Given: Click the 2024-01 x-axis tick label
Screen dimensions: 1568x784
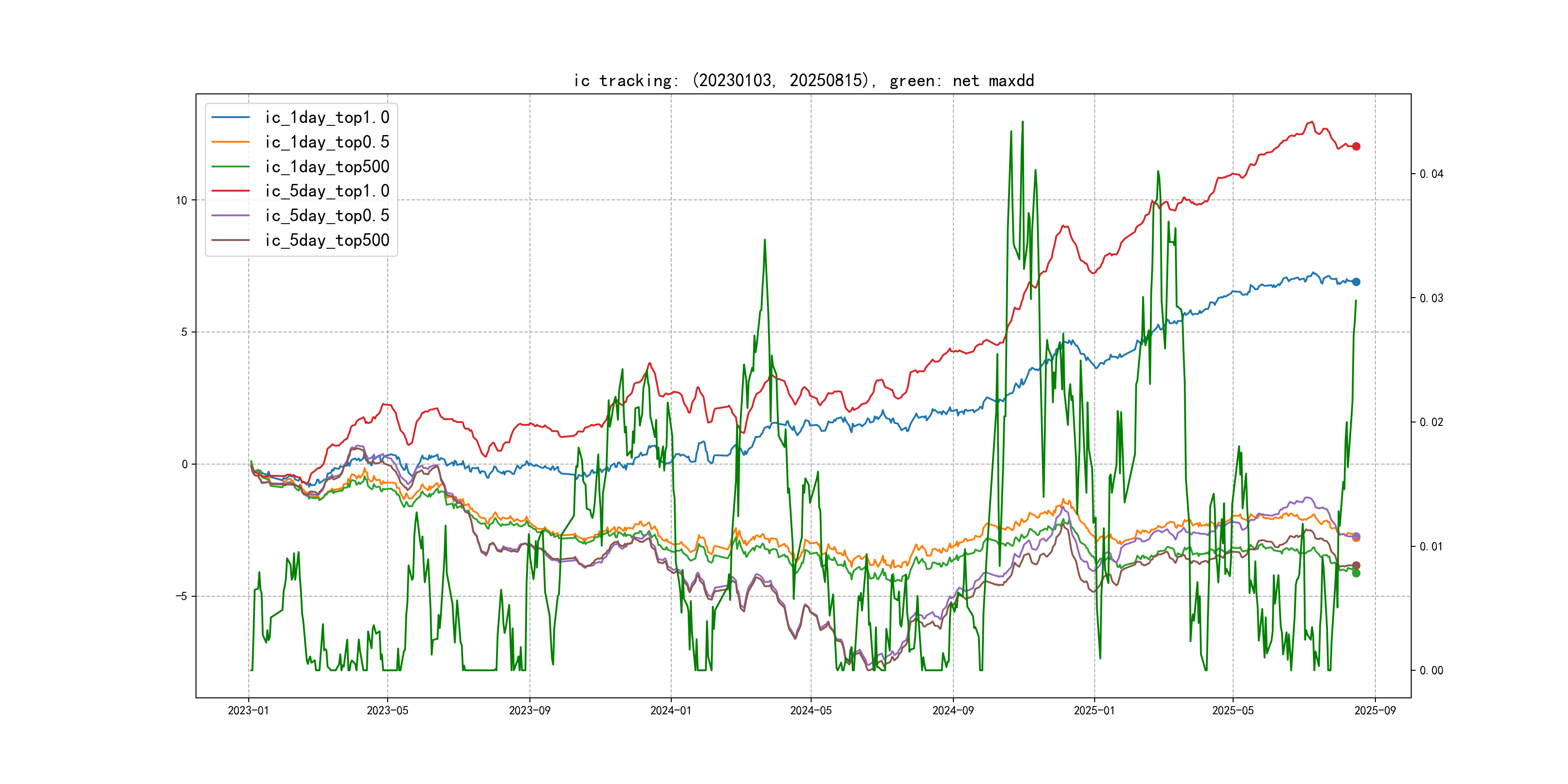Looking at the screenshot, I should [671, 710].
